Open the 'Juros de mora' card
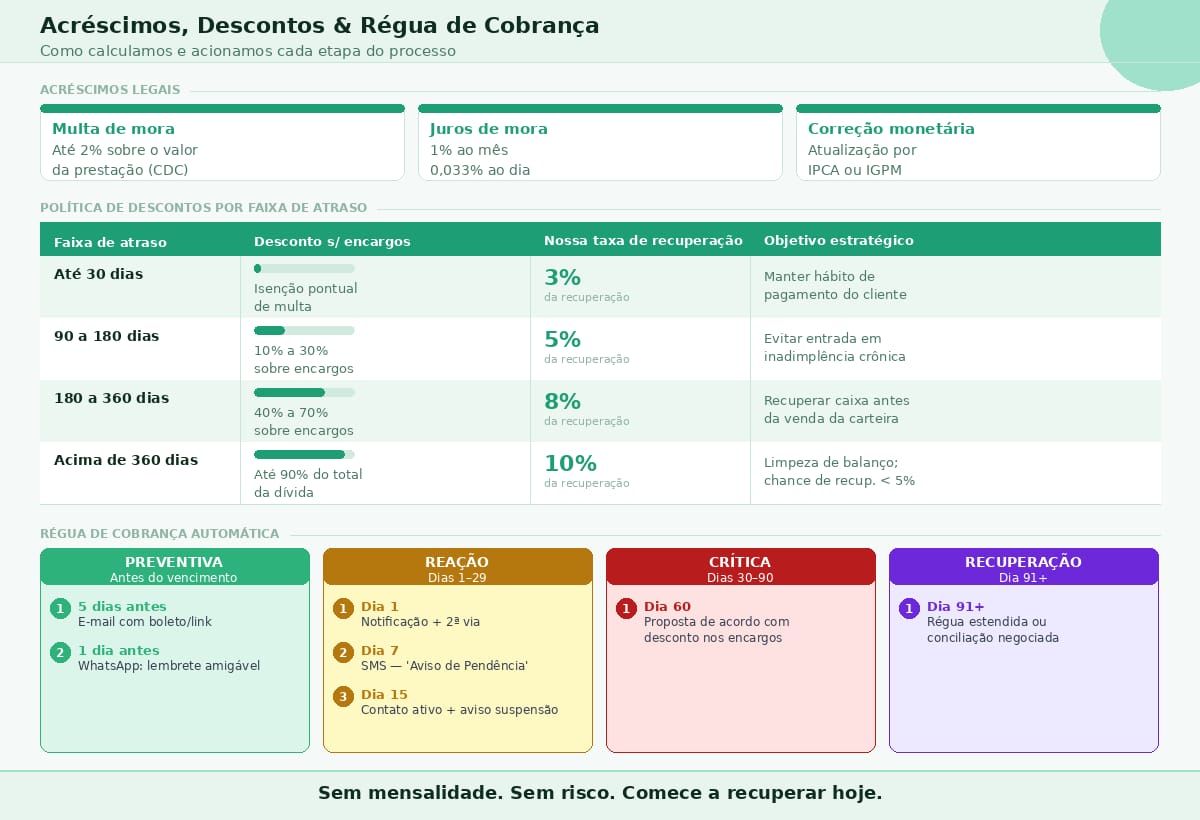 pyautogui.click(x=600, y=143)
